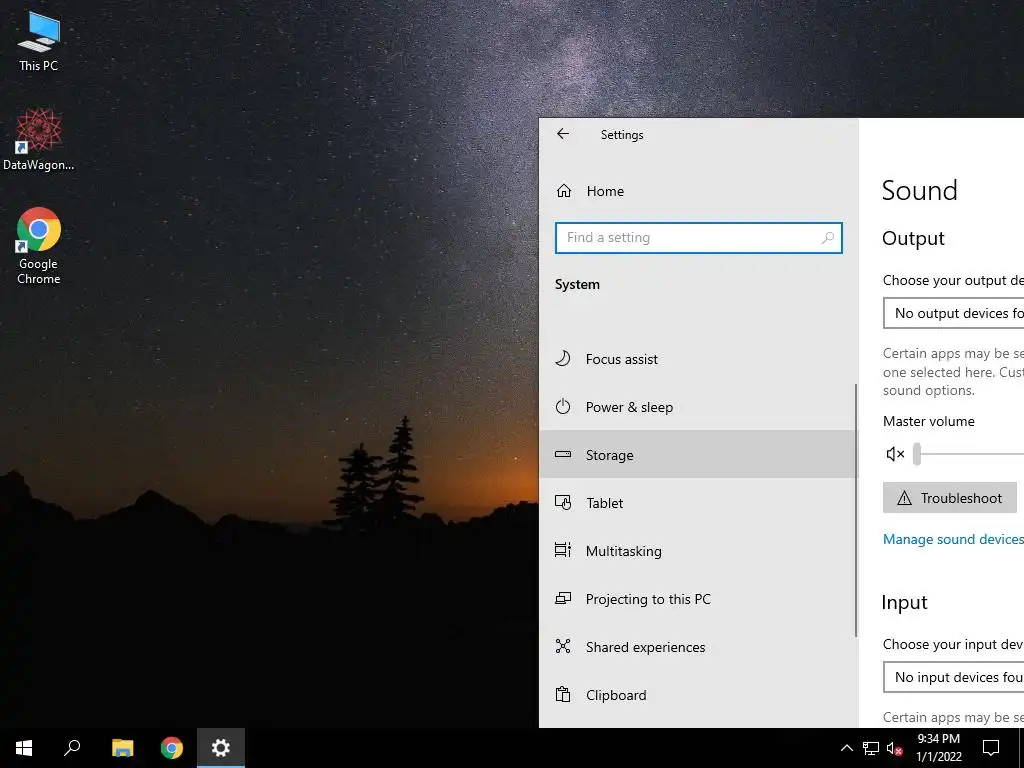Open the Windows Start menu

click(24, 748)
